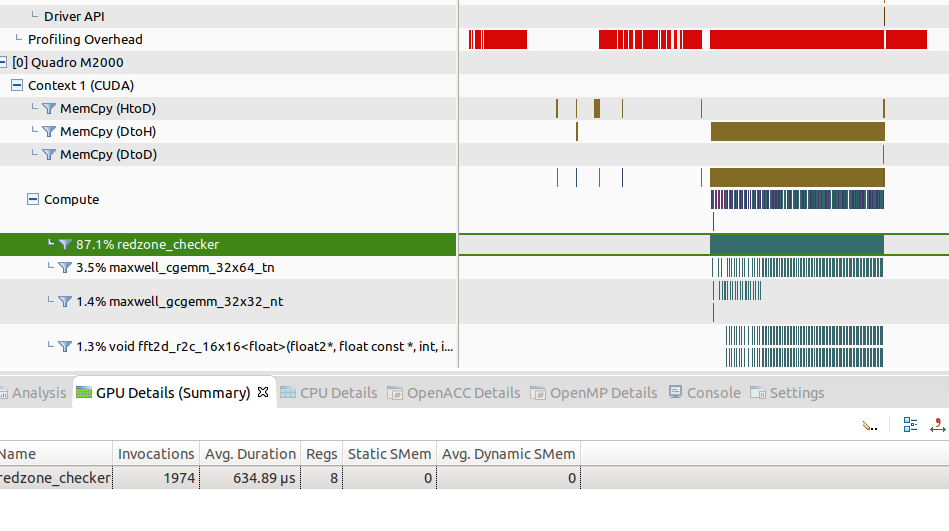Close the GPU Details (Summary) tab
The width and height of the screenshot is (949, 531).
(263, 392)
